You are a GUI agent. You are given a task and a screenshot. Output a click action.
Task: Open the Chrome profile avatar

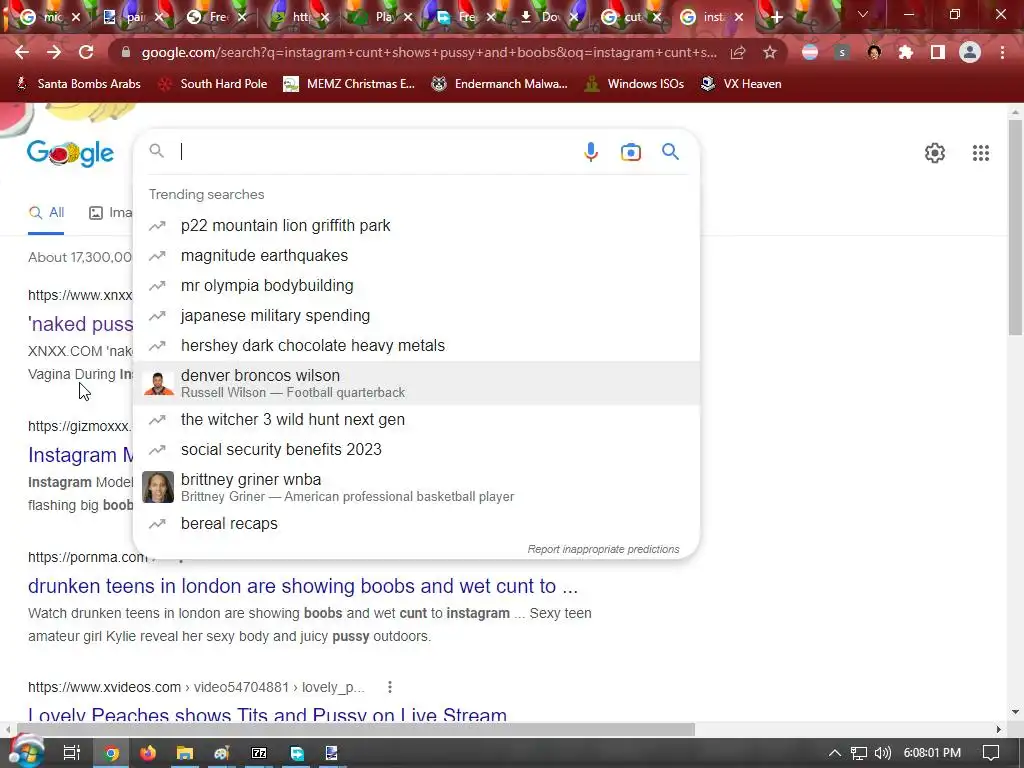(x=970, y=52)
